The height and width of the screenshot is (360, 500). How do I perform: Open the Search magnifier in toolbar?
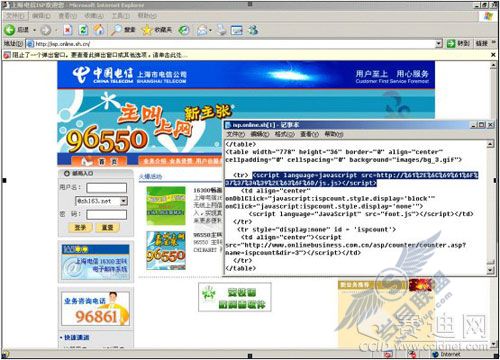click(x=116, y=30)
